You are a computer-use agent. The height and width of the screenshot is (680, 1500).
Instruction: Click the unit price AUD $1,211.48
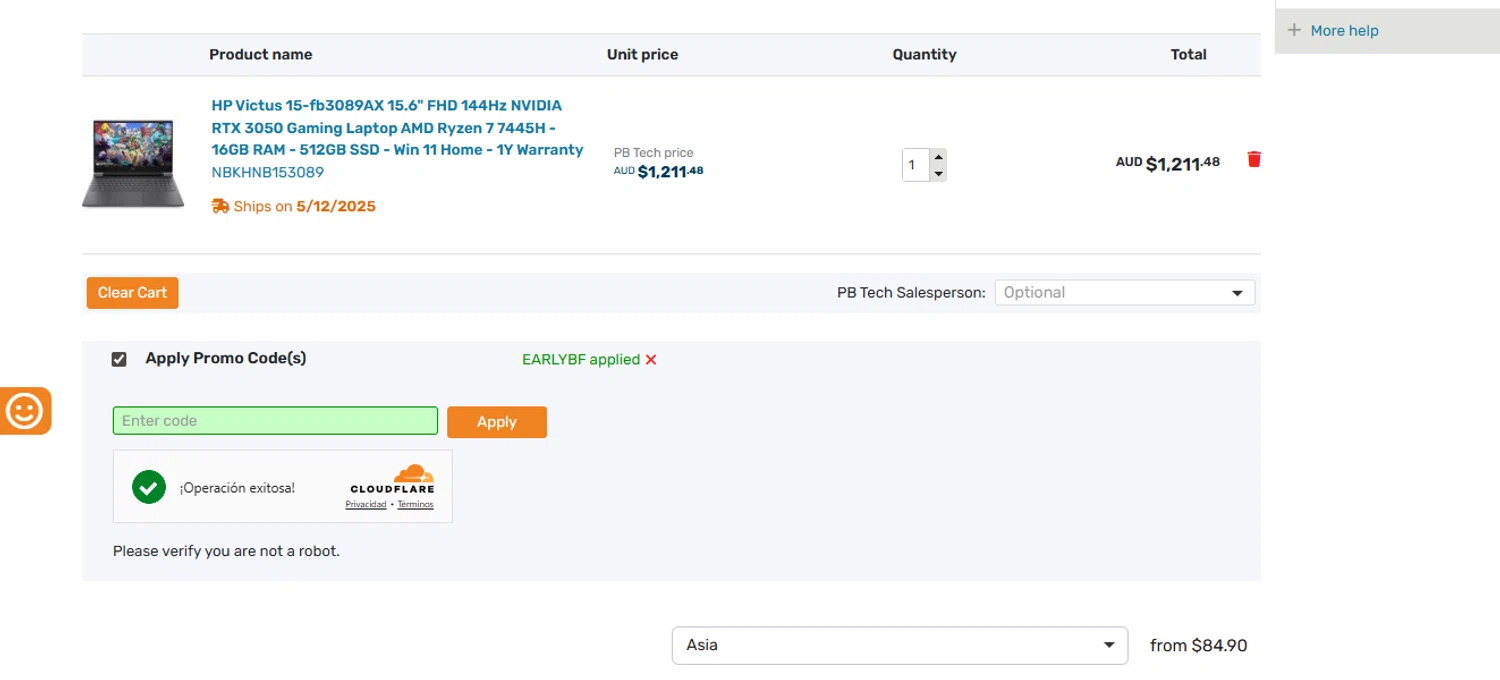click(659, 171)
